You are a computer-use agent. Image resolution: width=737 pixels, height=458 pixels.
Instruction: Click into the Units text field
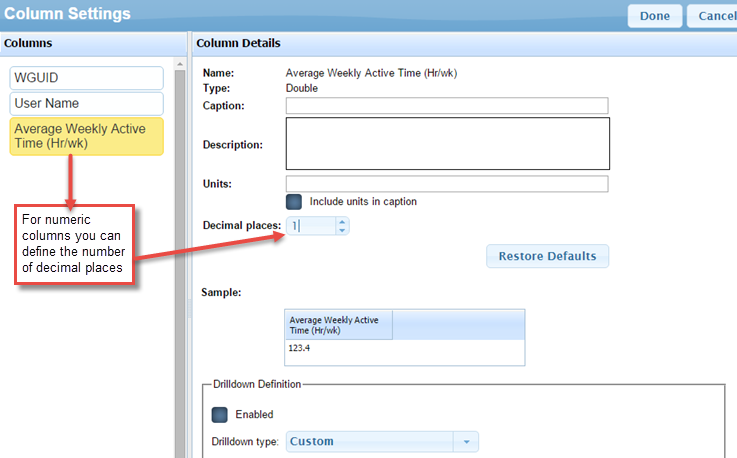[x=447, y=184]
